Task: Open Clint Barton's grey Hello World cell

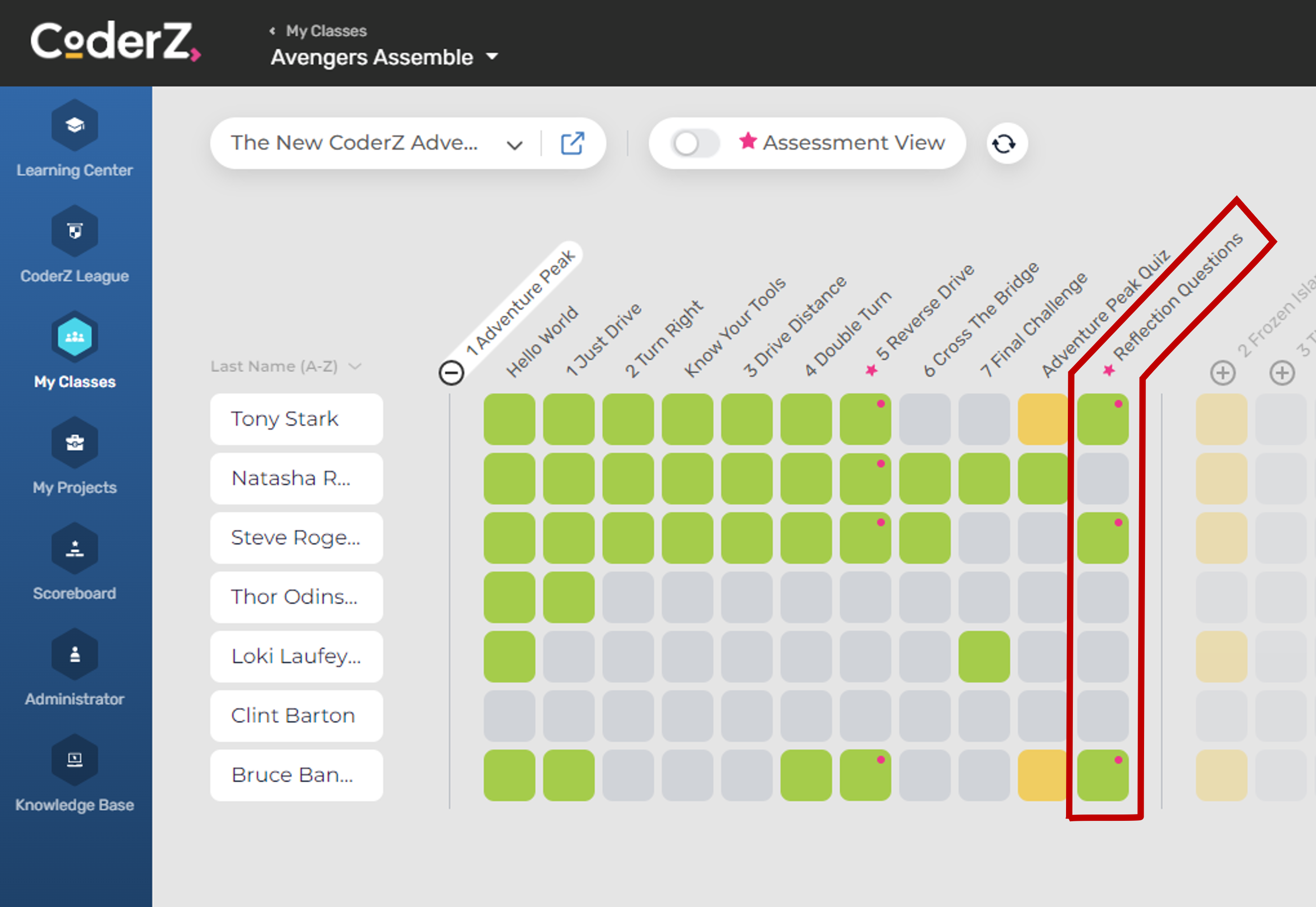Action: (509, 716)
